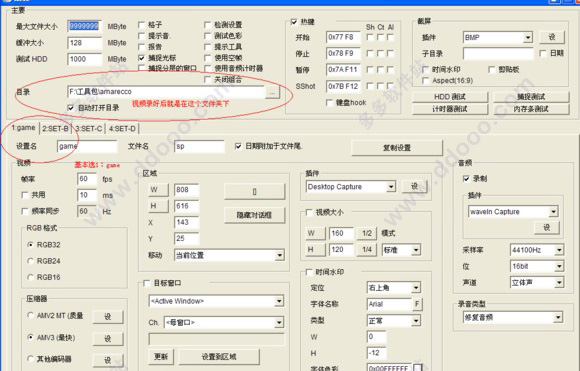Toggle the 提示音 checkbox
580x371 pixels.
(x=141, y=36)
